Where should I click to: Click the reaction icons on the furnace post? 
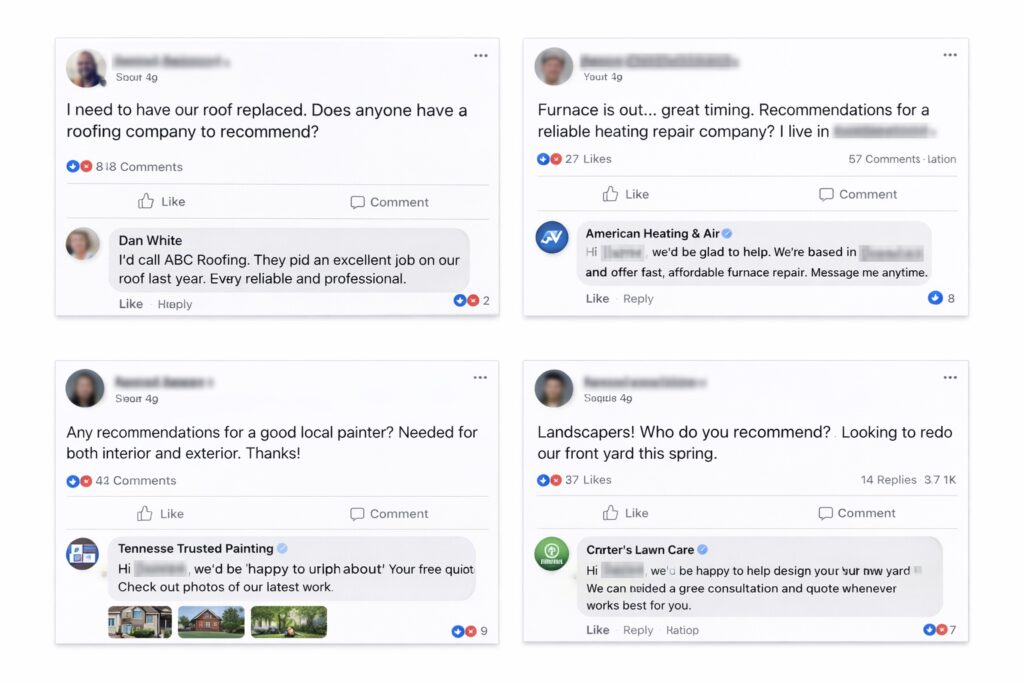tap(549, 159)
